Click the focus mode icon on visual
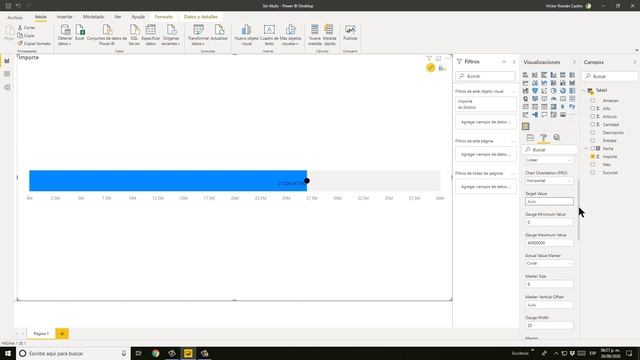Viewport: 640px width, 360px height. pos(439,59)
